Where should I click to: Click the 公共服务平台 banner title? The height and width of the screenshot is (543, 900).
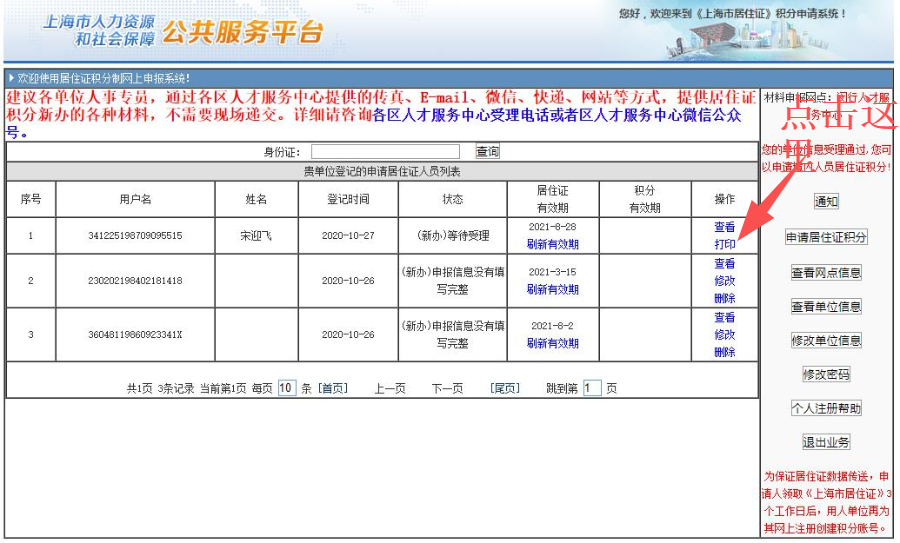(x=243, y=32)
